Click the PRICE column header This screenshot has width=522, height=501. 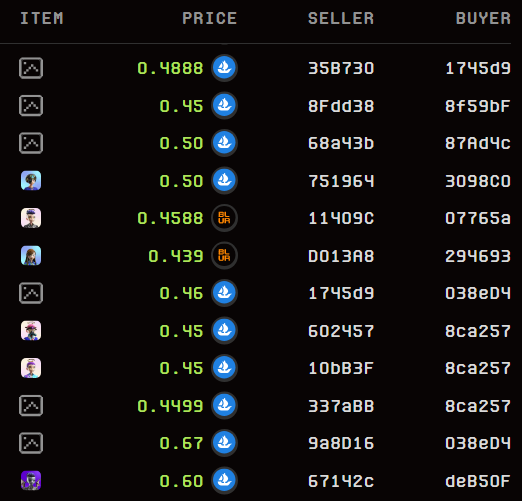(x=209, y=18)
